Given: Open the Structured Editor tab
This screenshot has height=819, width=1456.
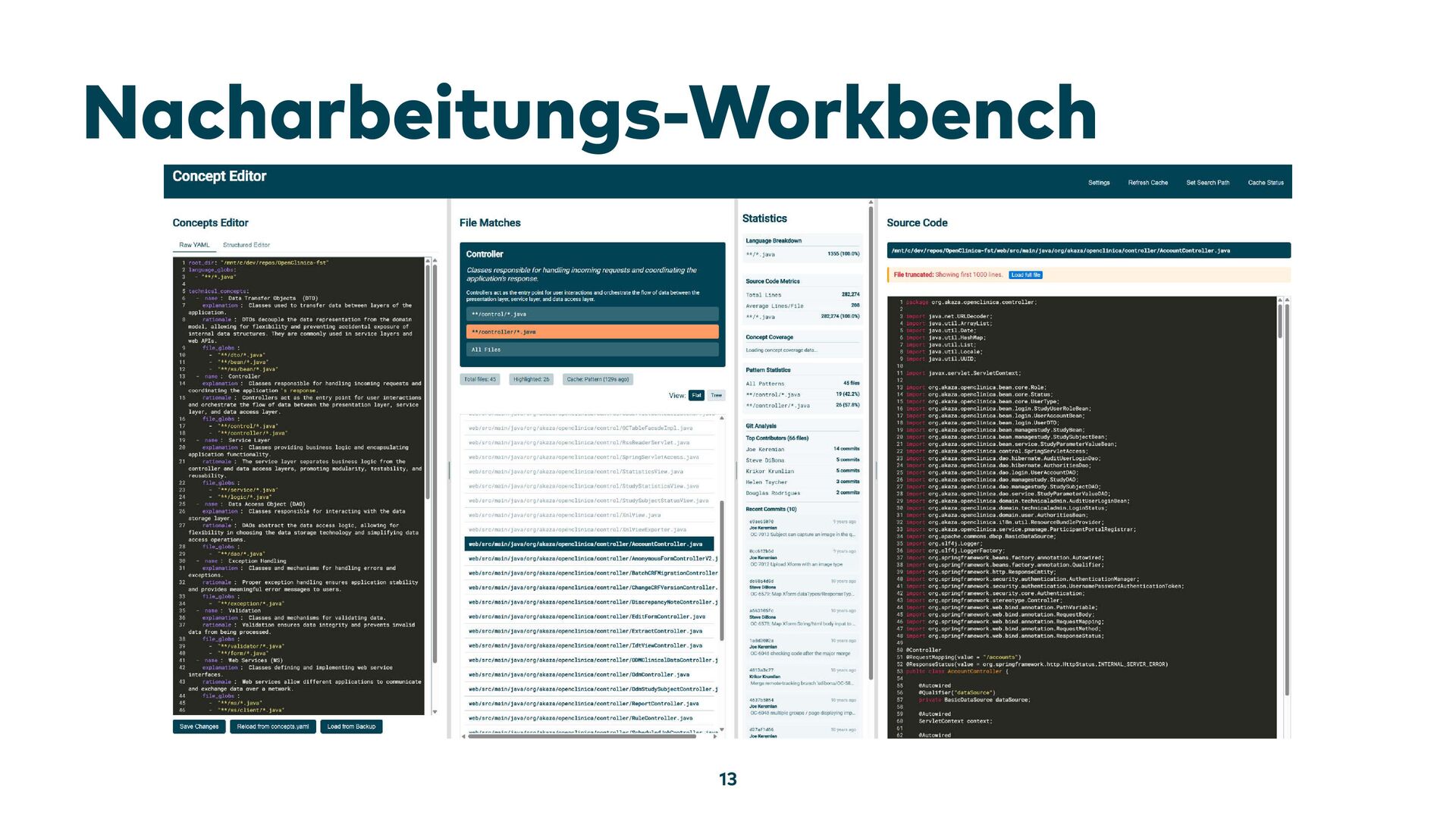Looking at the screenshot, I should pyautogui.click(x=246, y=245).
